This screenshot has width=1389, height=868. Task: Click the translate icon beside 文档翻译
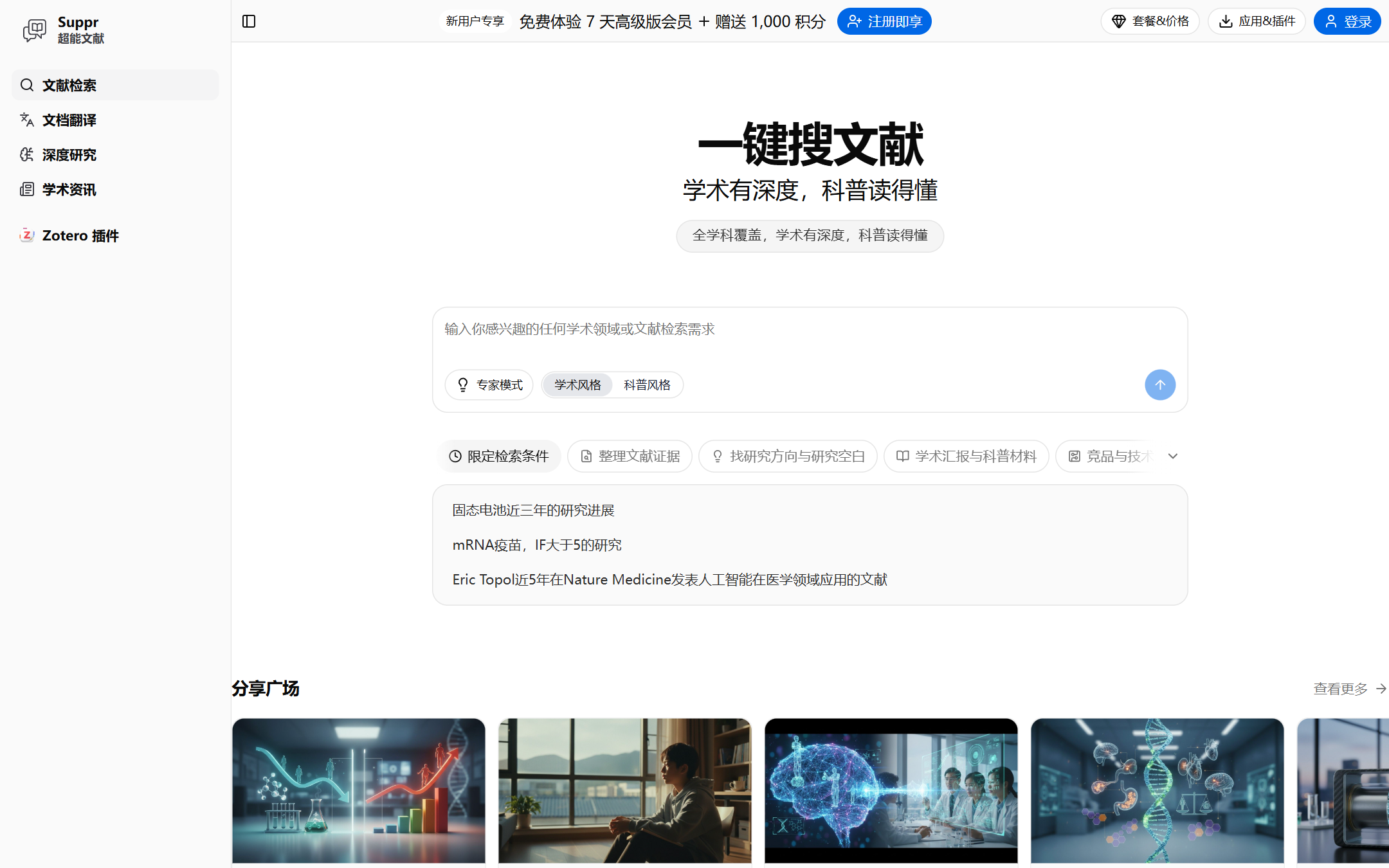pos(26,120)
